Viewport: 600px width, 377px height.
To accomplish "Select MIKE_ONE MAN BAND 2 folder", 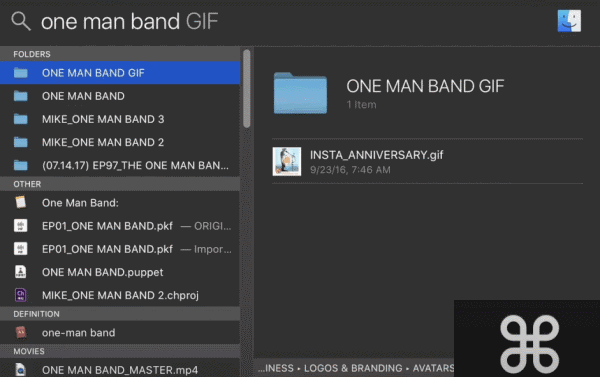I will click(x=120, y=142).
